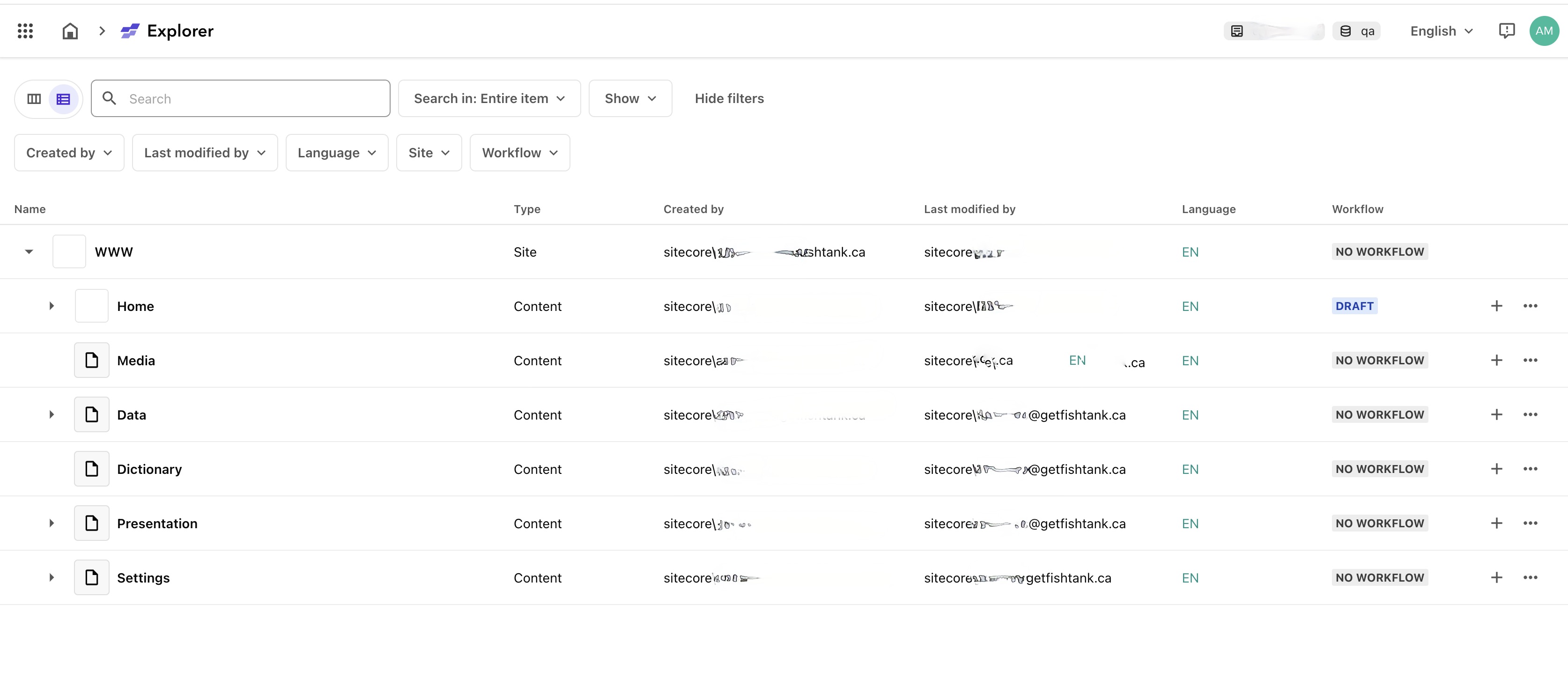This screenshot has width=1568, height=679.
Task: Open the Language filter dropdown
Action: (x=336, y=152)
